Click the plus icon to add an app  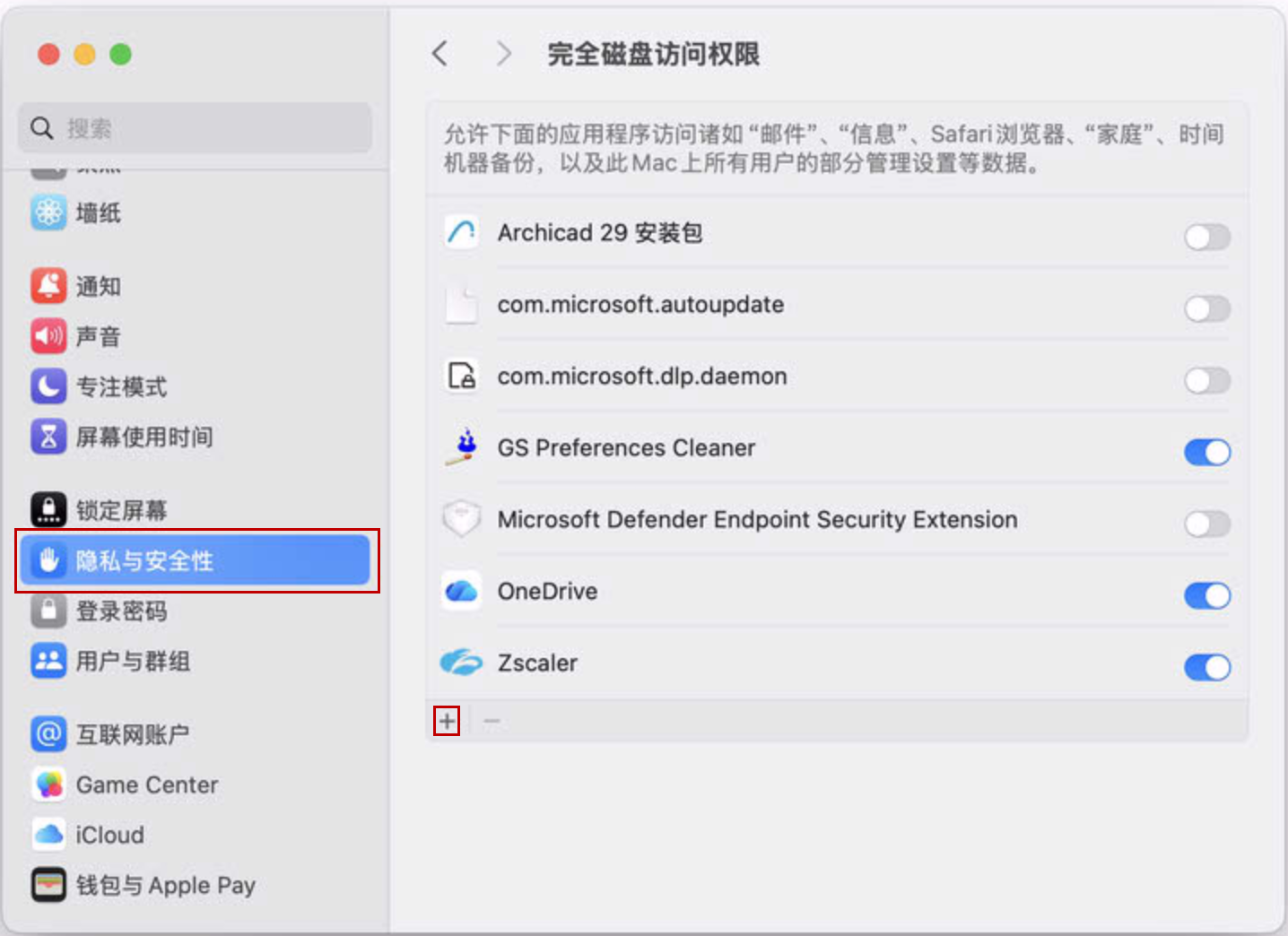coord(447,721)
